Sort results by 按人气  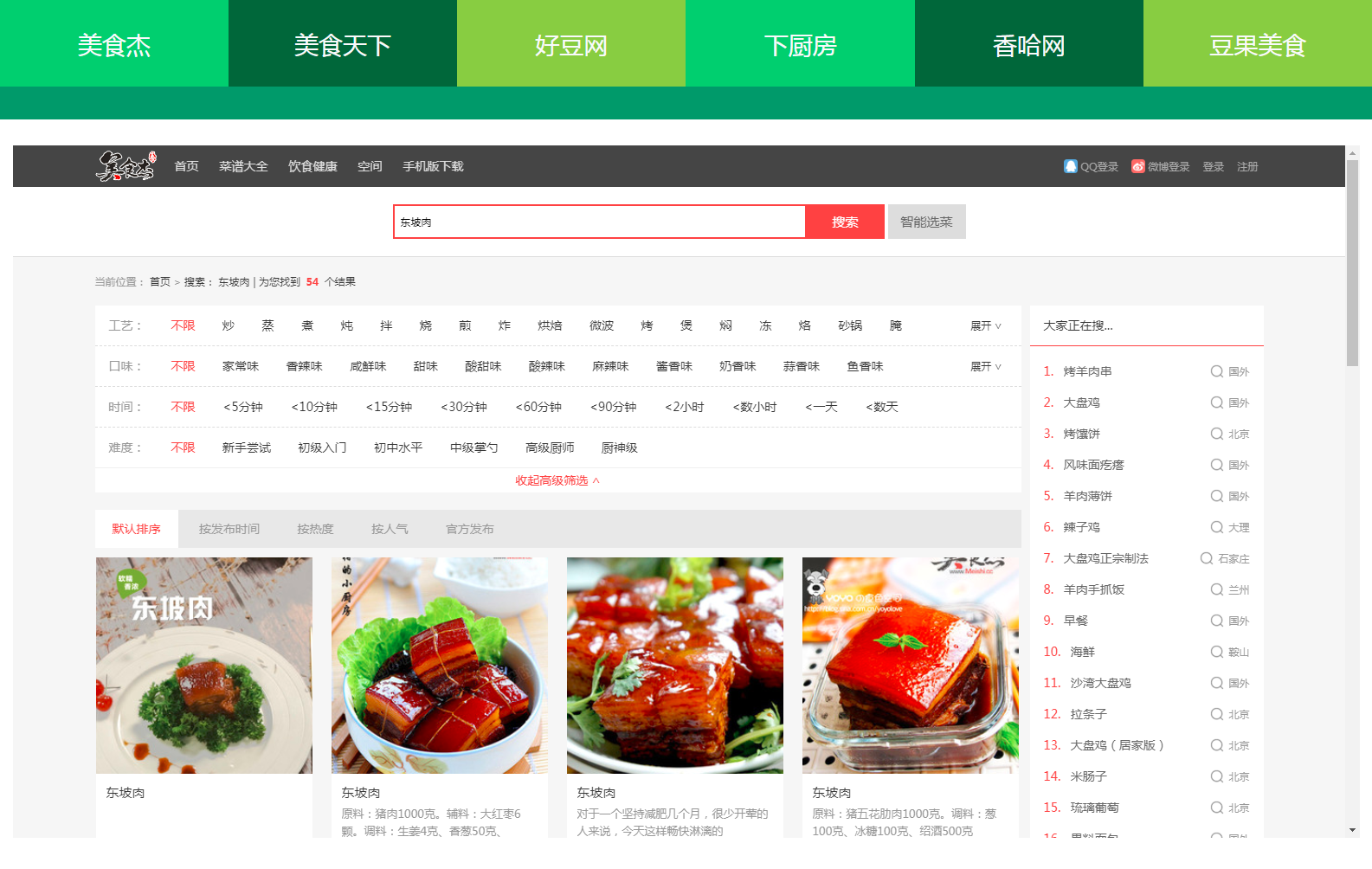coord(390,529)
